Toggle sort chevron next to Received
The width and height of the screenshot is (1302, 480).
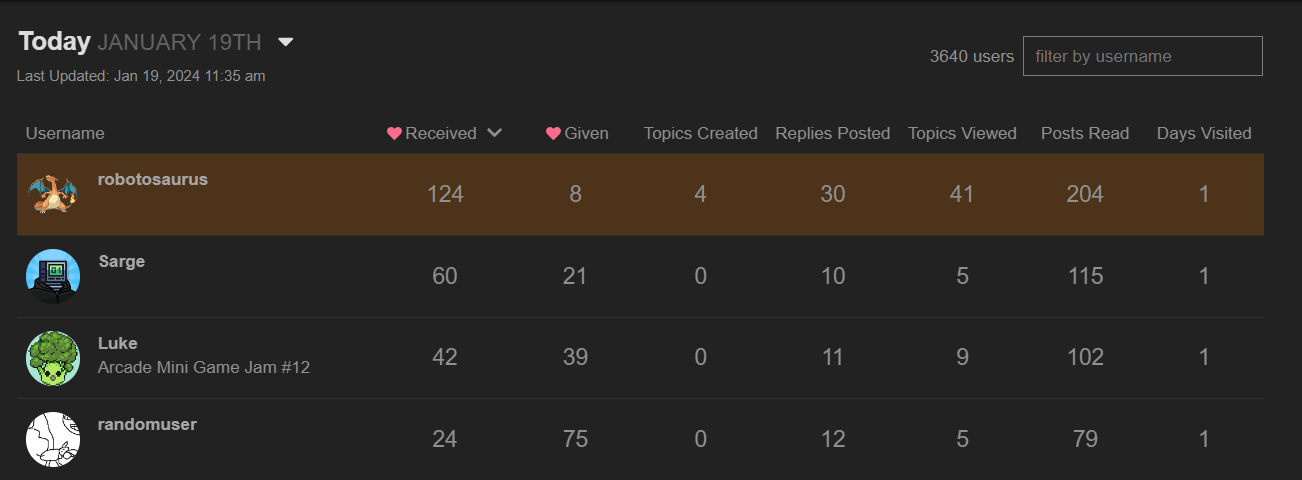coord(494,134)
